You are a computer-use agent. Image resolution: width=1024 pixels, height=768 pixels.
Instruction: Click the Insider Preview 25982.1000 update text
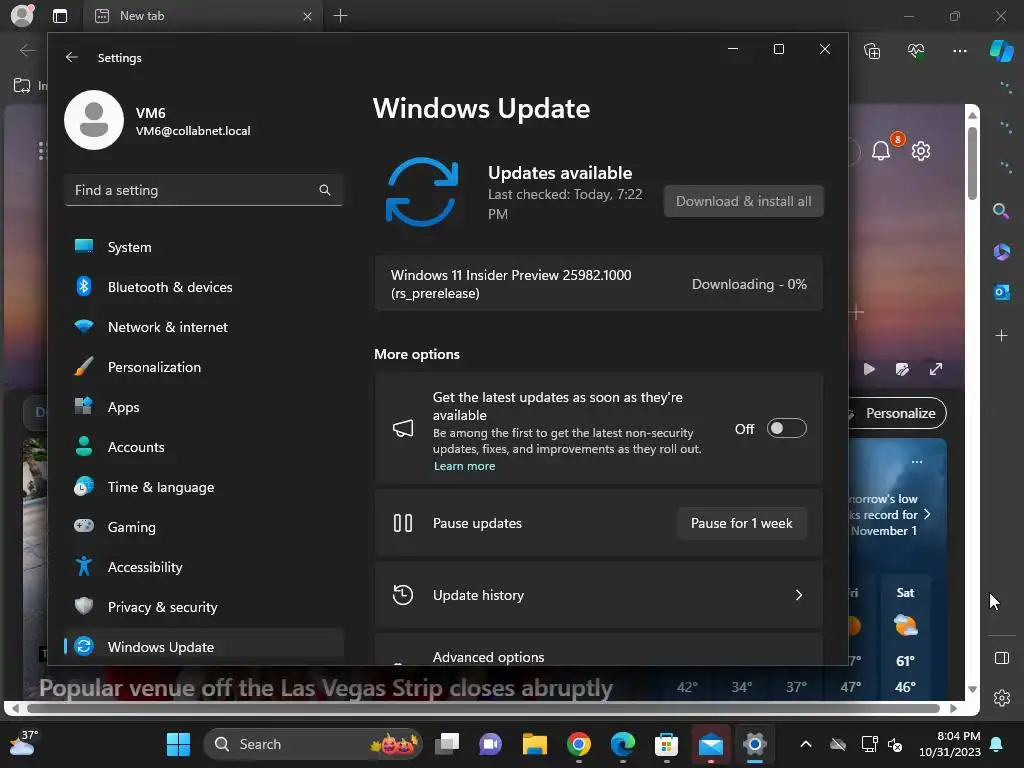[x=511, y=284]
